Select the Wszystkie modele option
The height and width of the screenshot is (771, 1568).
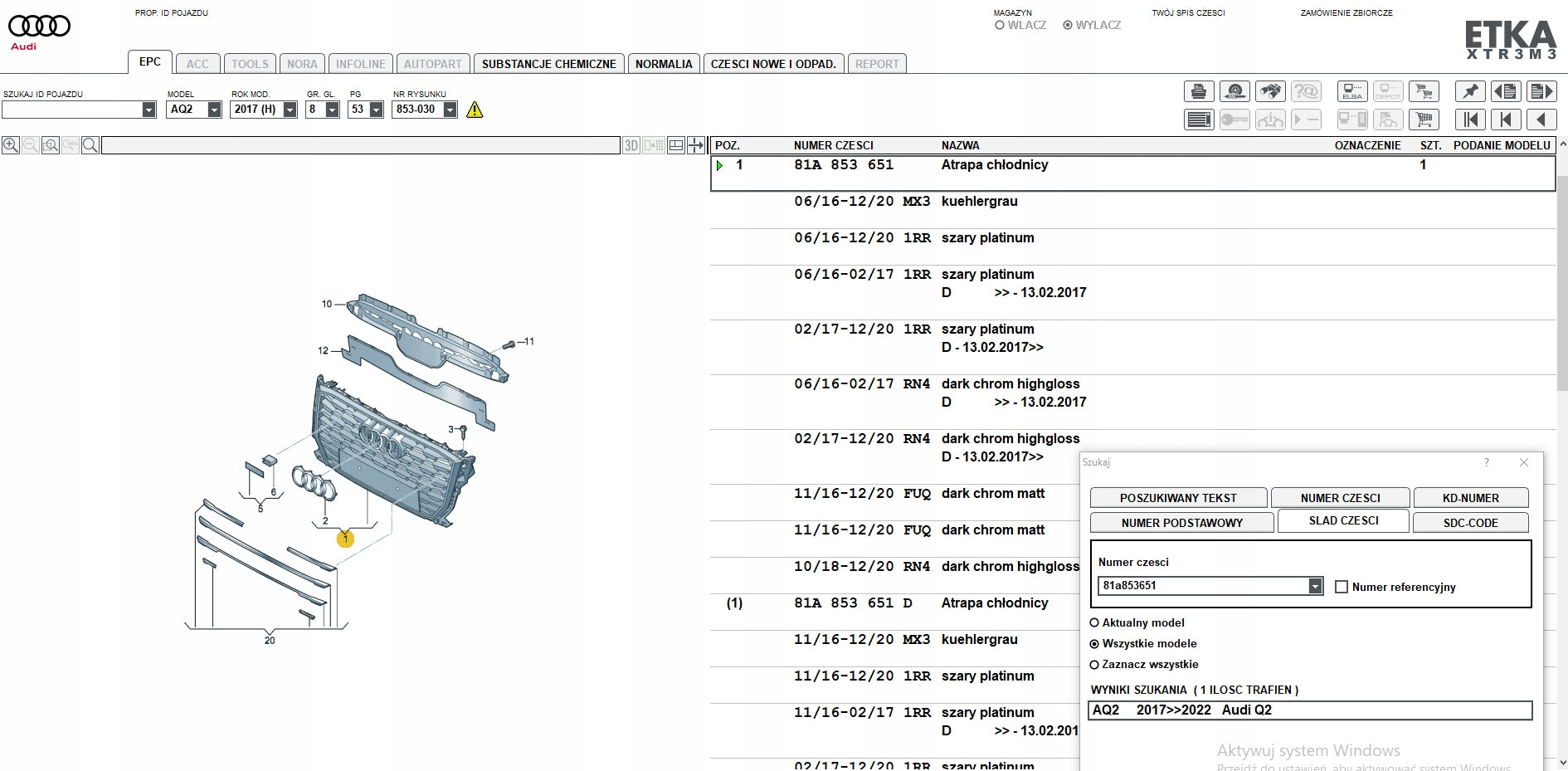click(1094, 643)
